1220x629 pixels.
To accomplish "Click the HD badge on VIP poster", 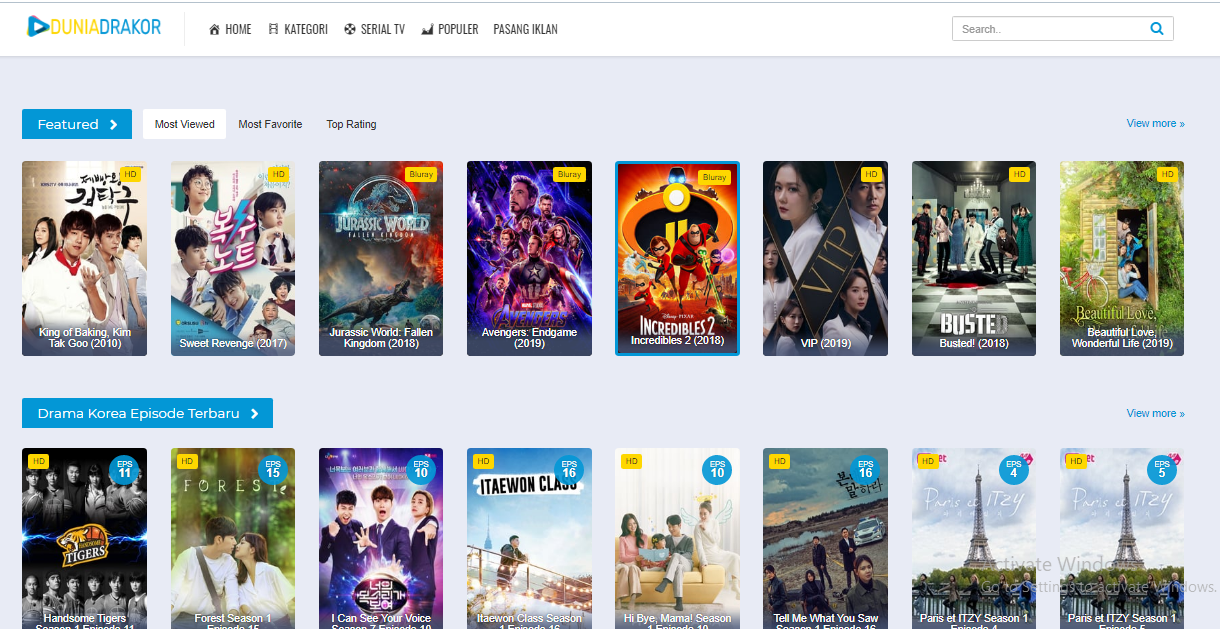I will pyautogui.click(x=871, y=174).
